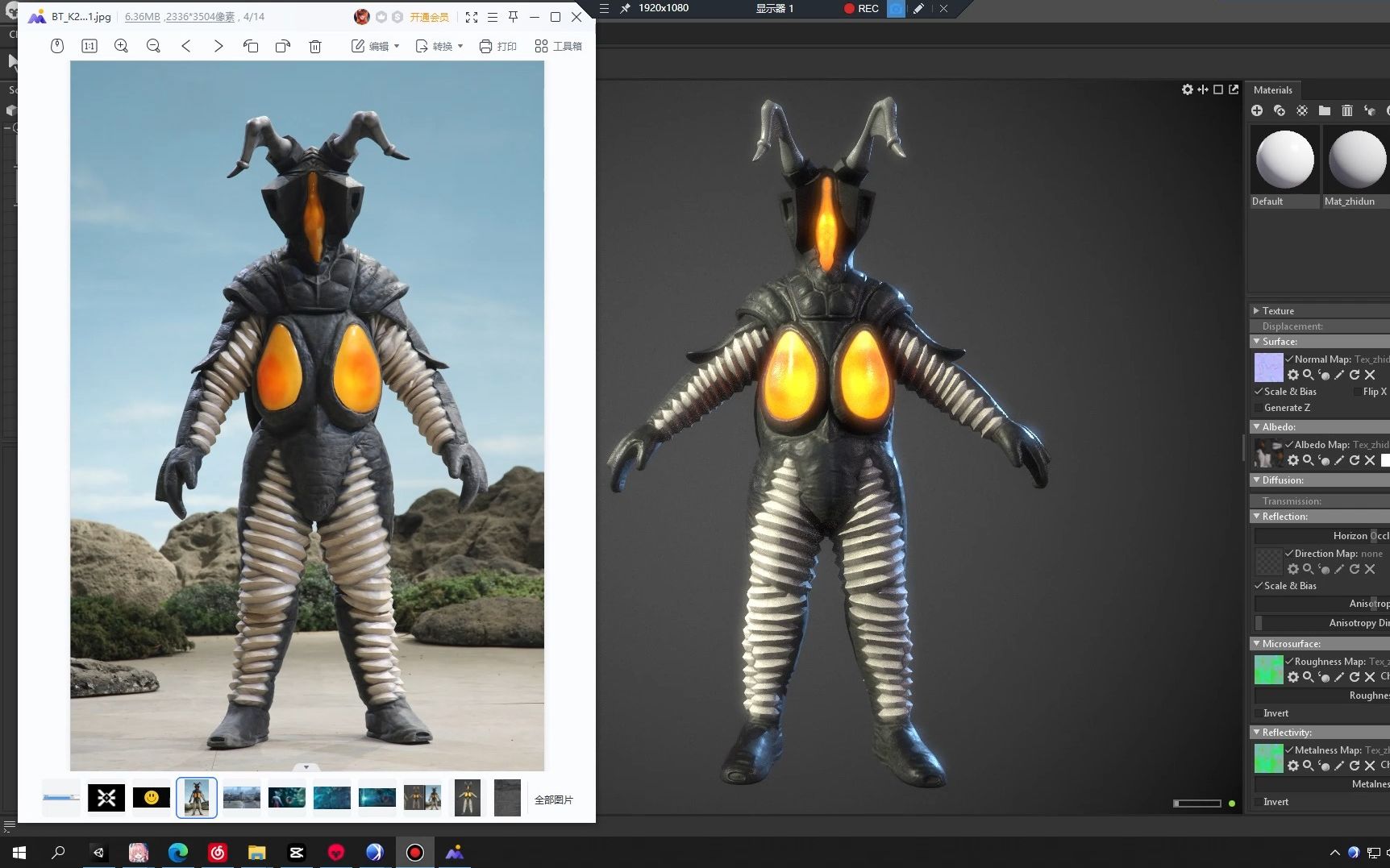Edit the Metalness Map with pencil icon

click(x=1339, y=766)
